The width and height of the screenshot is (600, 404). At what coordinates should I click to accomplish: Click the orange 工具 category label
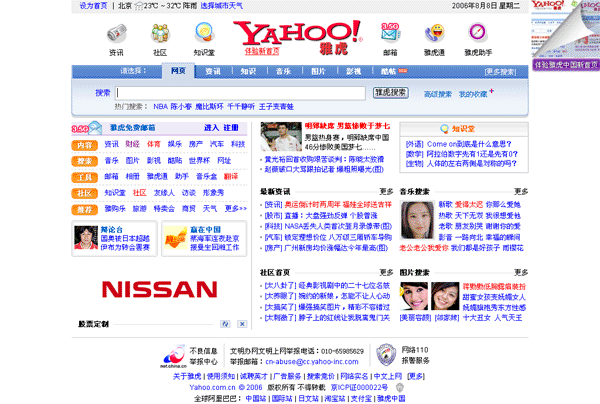pos(85,178)
